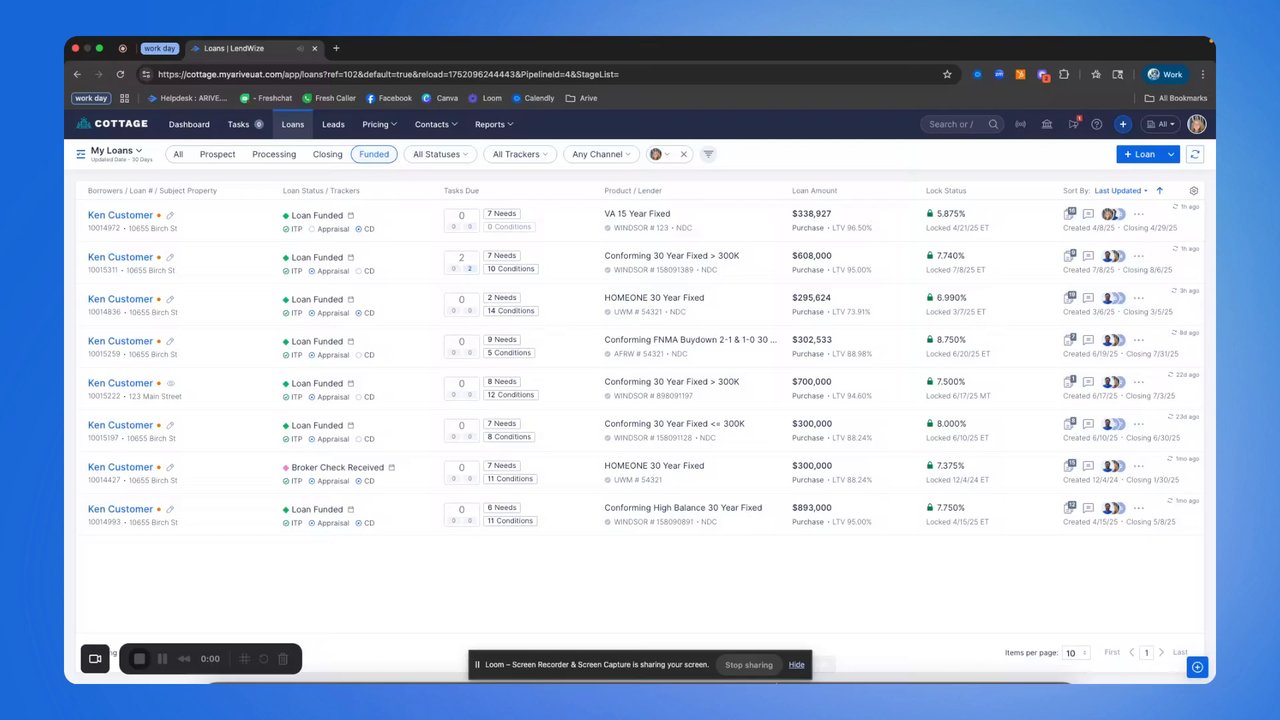Viewport: 1280px width, 720px height.
Task: Open the Pricing menu
Action: click(x=379, y=125)
